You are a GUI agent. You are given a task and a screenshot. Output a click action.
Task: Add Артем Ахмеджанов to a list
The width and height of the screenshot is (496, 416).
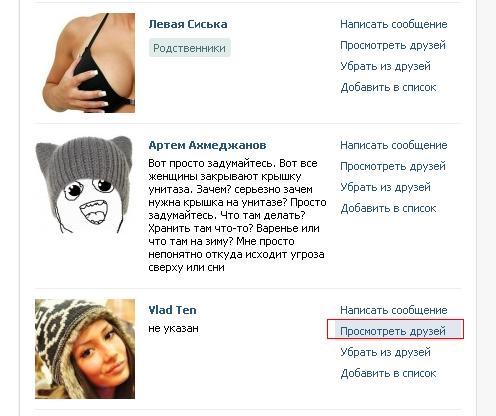tap(388, 208)
